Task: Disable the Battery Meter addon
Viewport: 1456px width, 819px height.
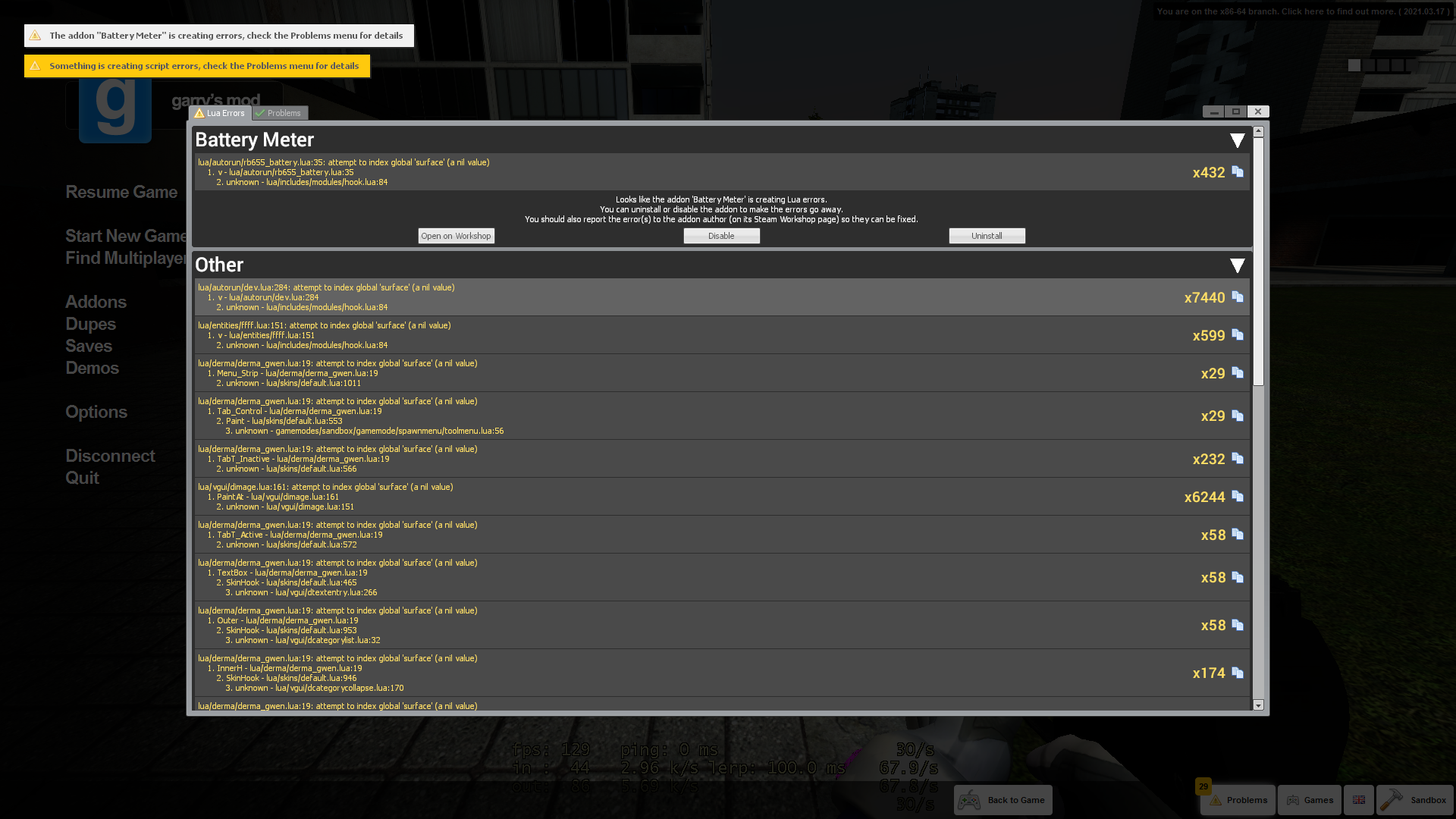Action: pyautogui.click(x=721, y=235)
